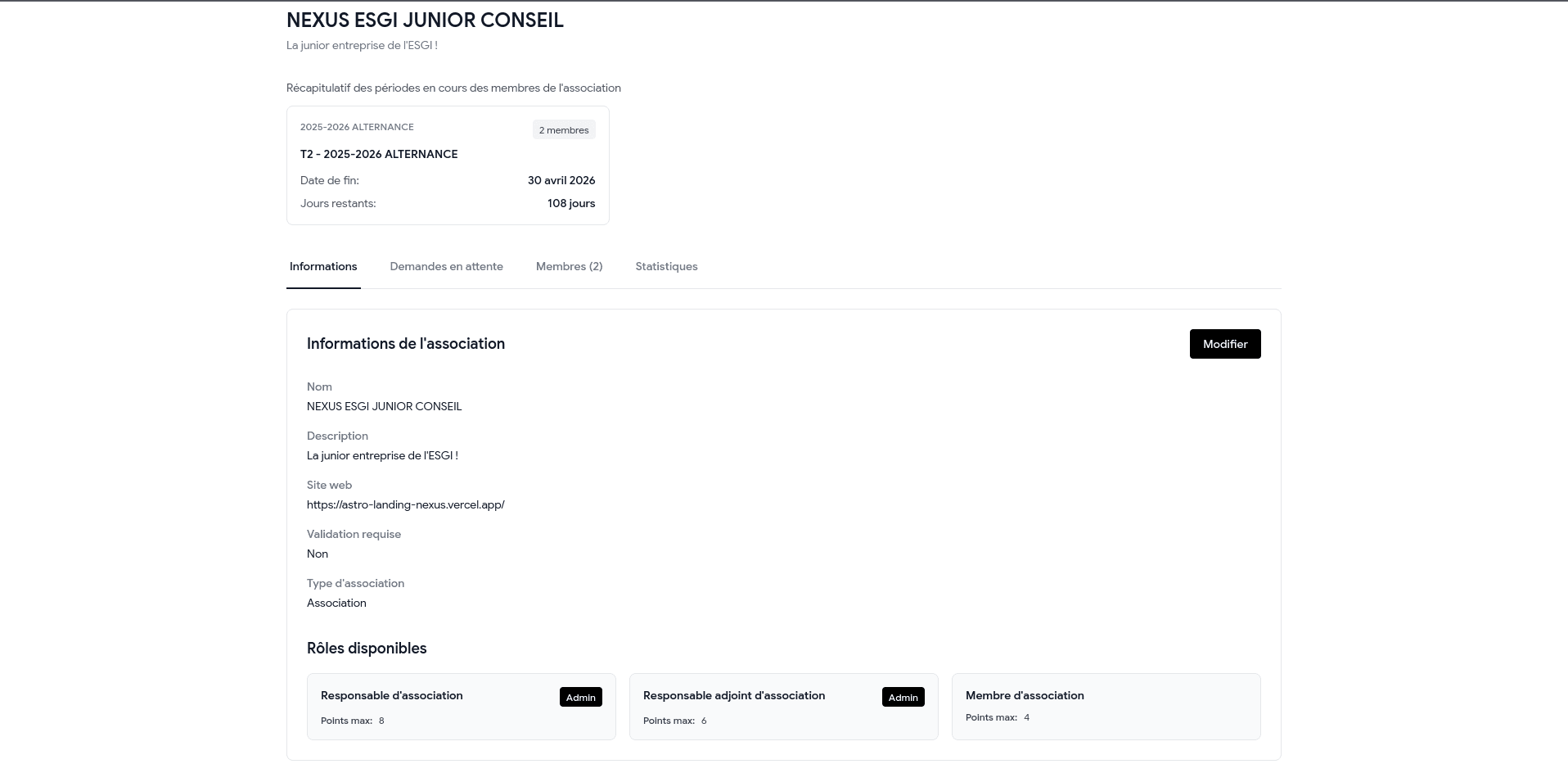Select the Membre d'association role card

(1105, 707)
